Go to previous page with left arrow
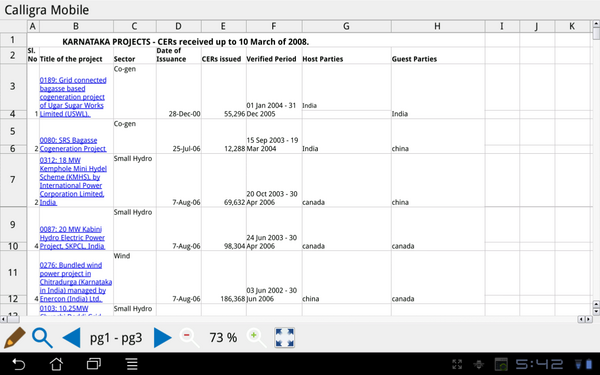Image resolution: width=600 pixels, height=375 pixels. point(71,338)
